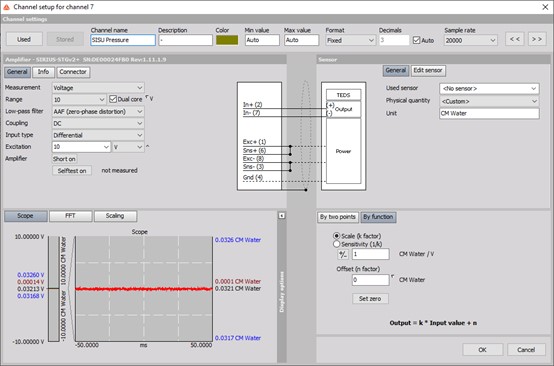Screen dimensions: 554x366
Task: Toggle the Auto decimals checkbox
Action: [416, 40]
